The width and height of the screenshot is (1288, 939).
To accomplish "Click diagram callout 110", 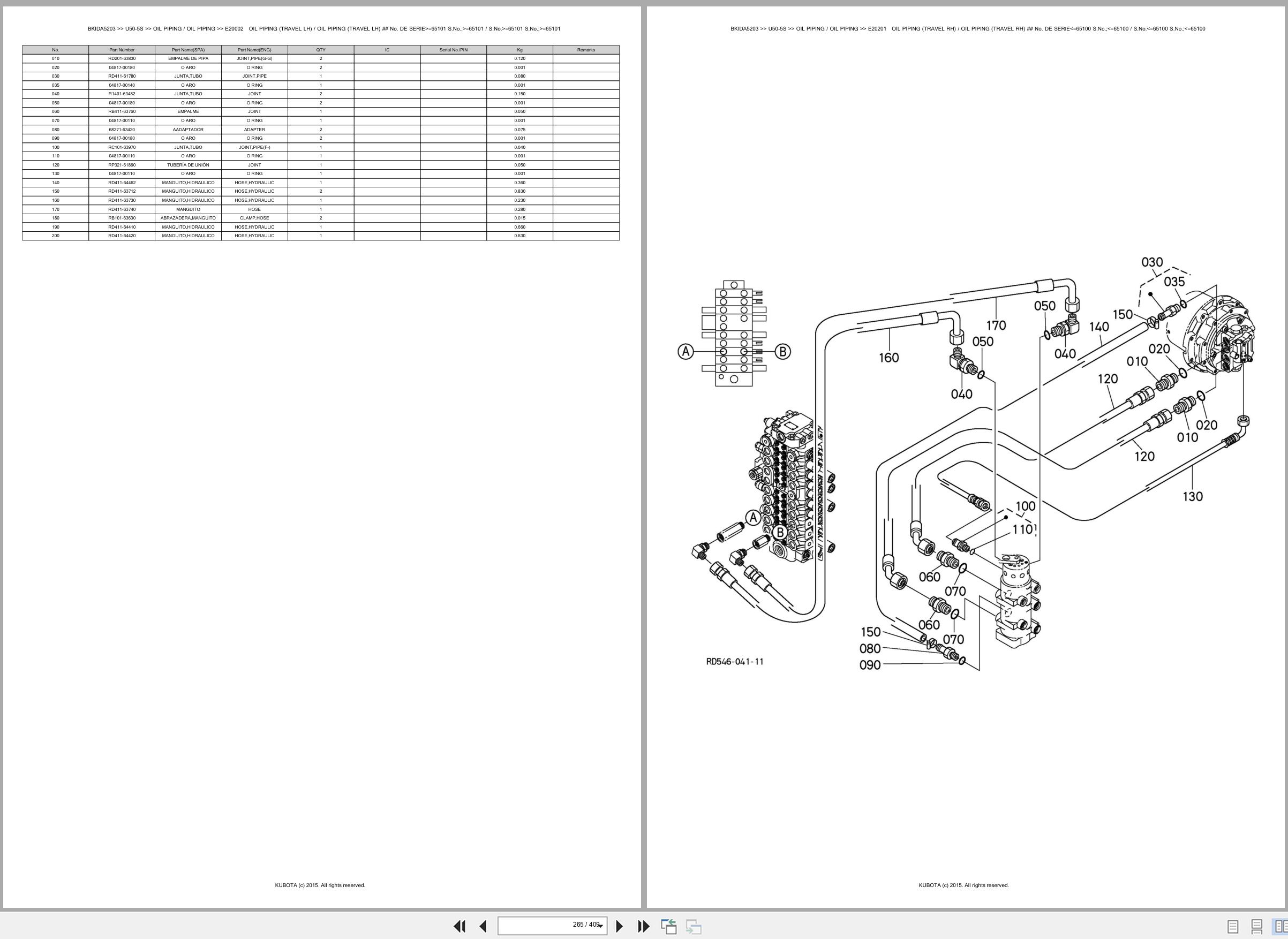I will tap(1022, 529).
